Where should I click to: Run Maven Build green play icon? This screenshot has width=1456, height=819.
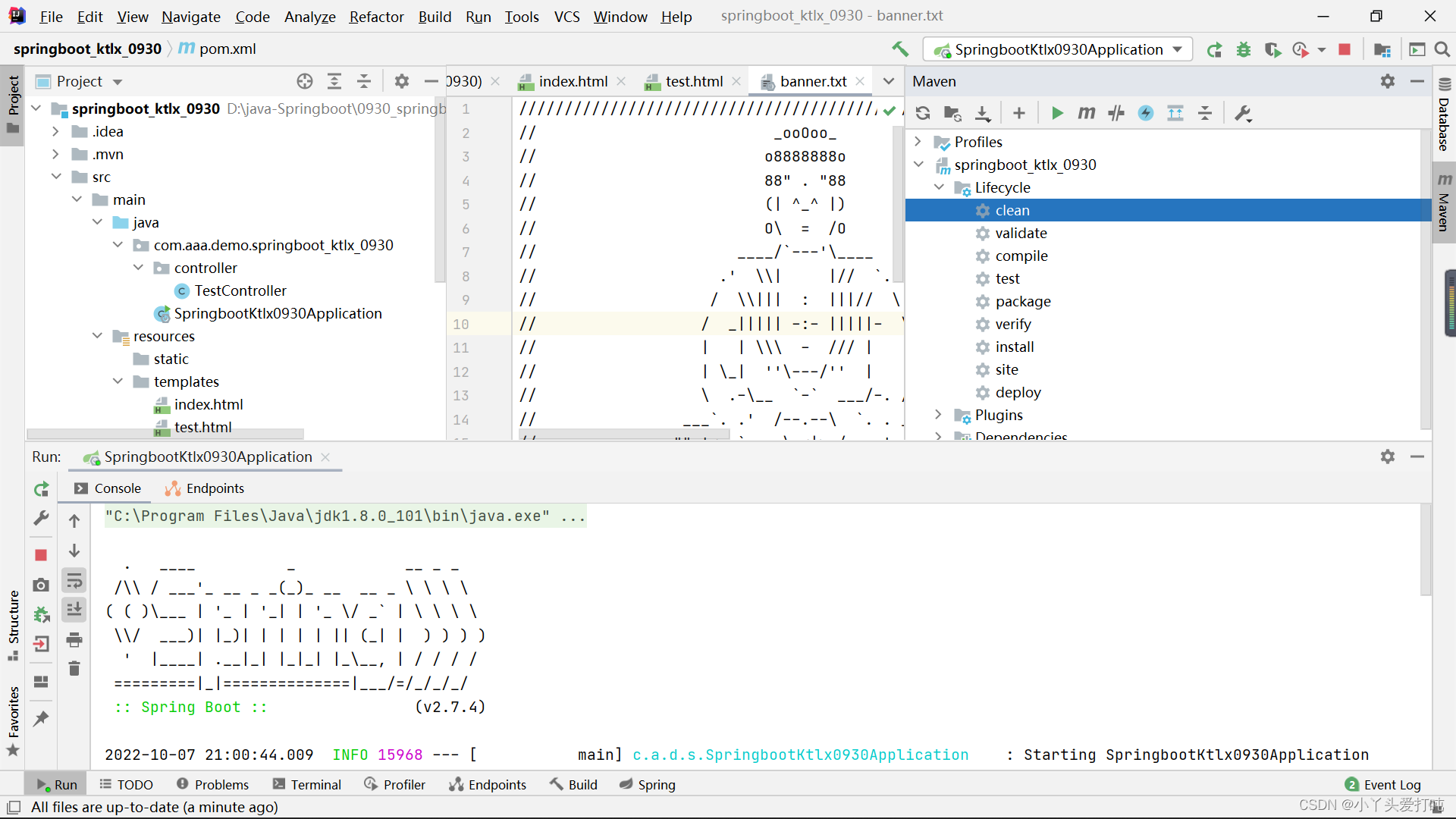pos(1057,113)
